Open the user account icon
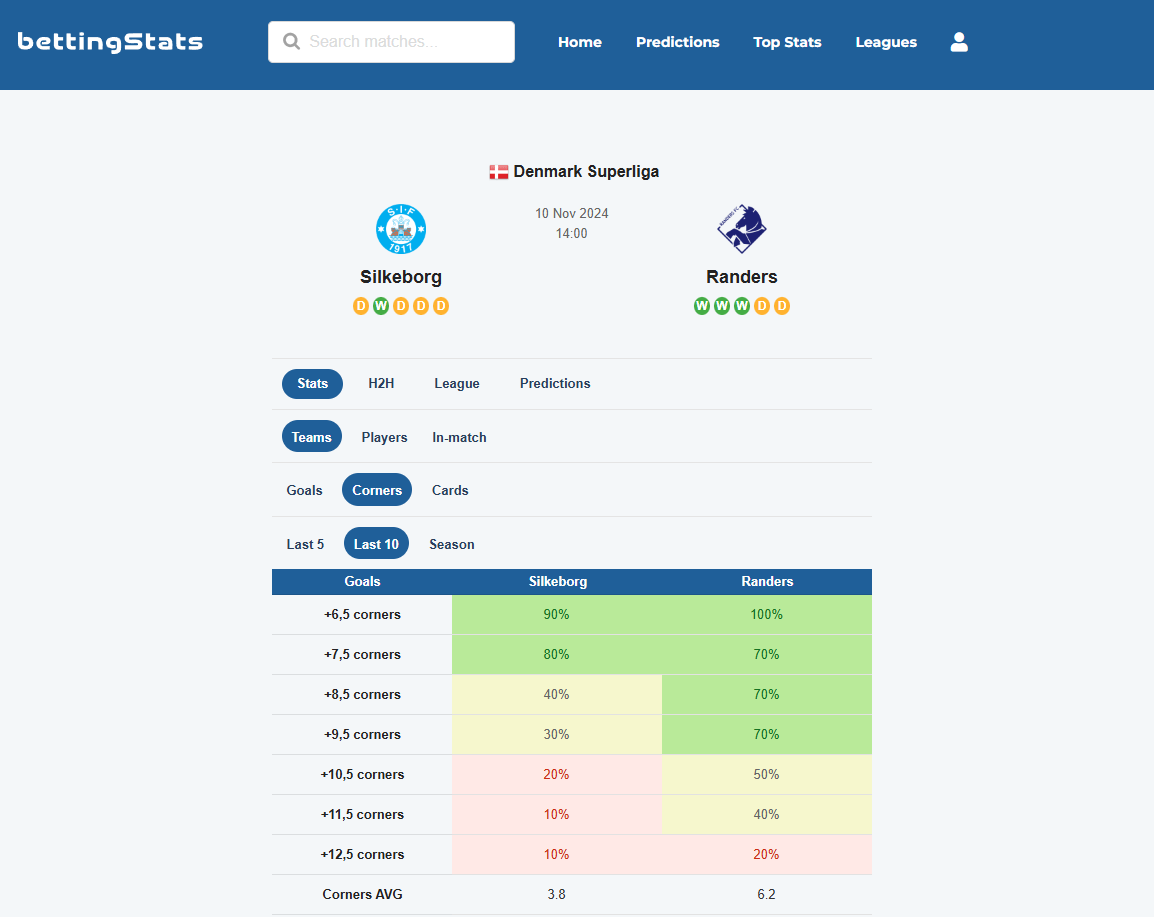The image size is (1154, 917). [958, 42]
